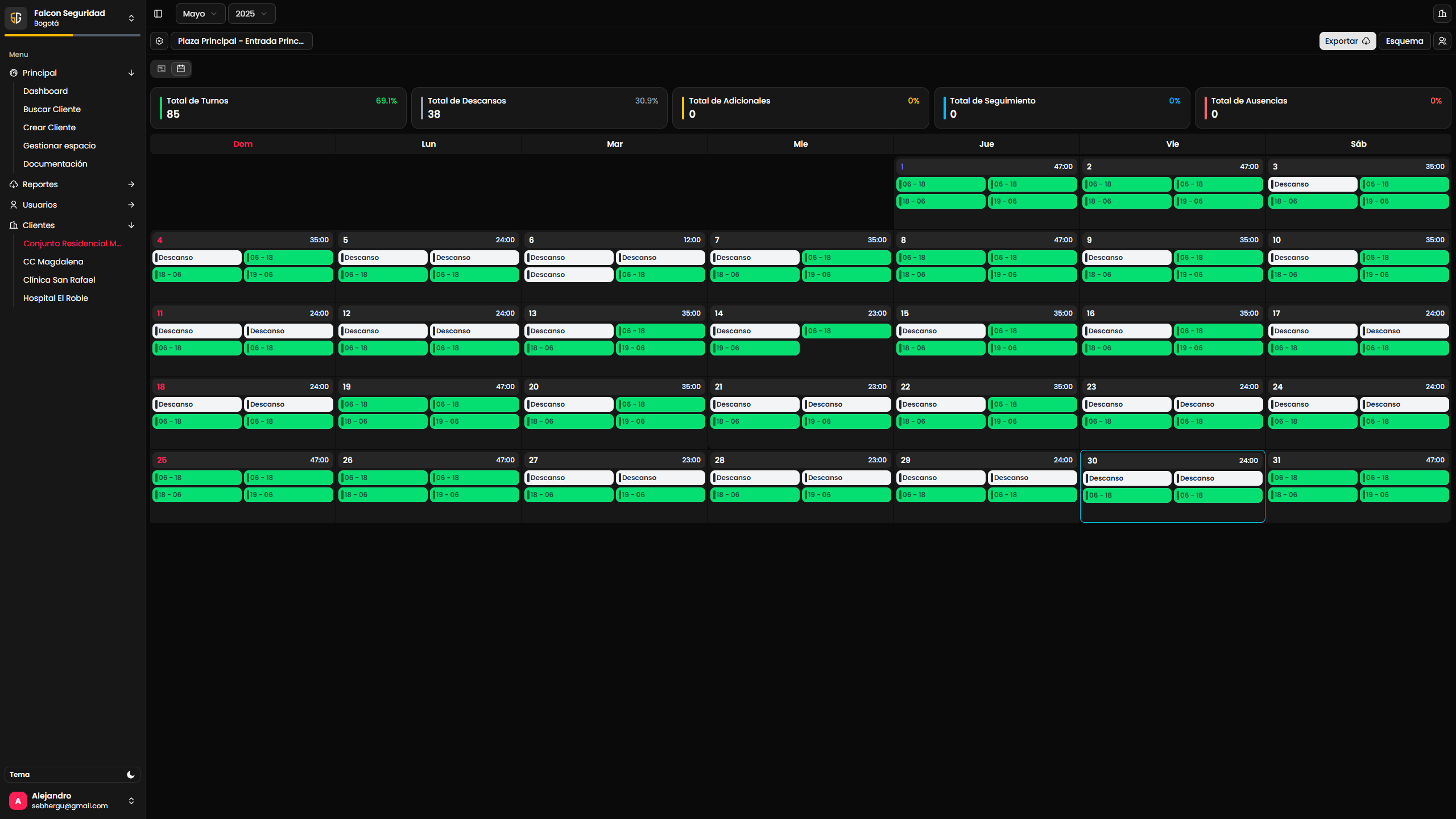
Task: Collapse the Principal menu section
Action: 131,73
